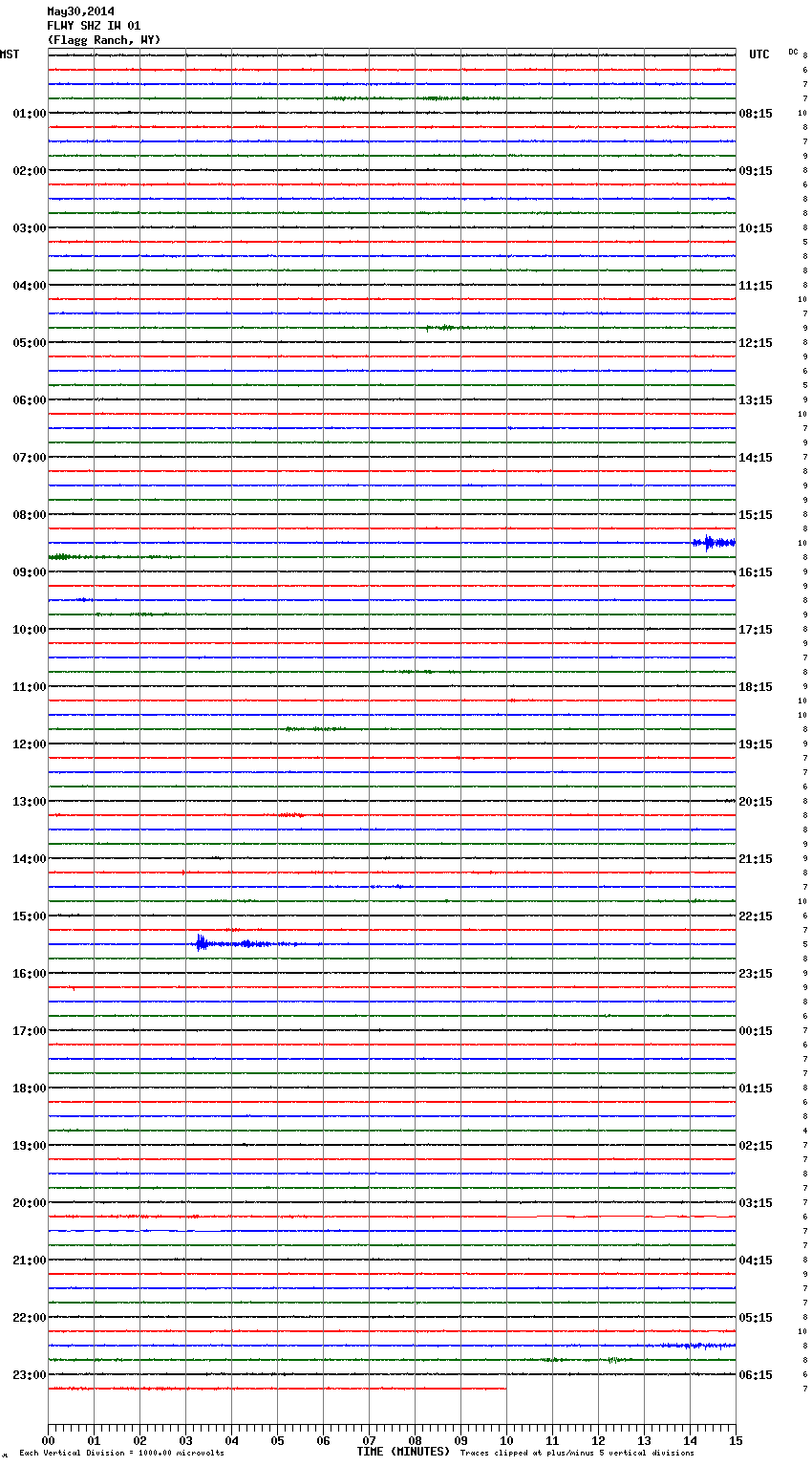
Task: Select the 19:00 MST row label
Action: coord(30,1146)
